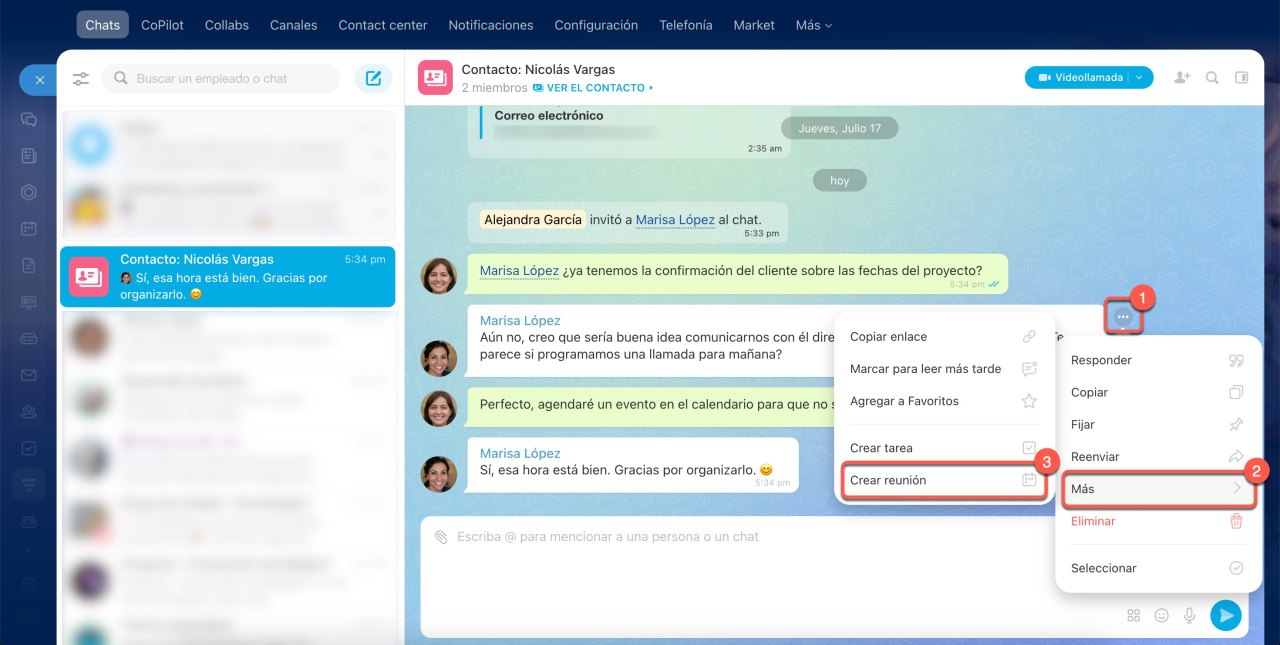Open the Más dropdown in top navigation
Viewport: 1280px width, 645px height.
tap(813, 25)
